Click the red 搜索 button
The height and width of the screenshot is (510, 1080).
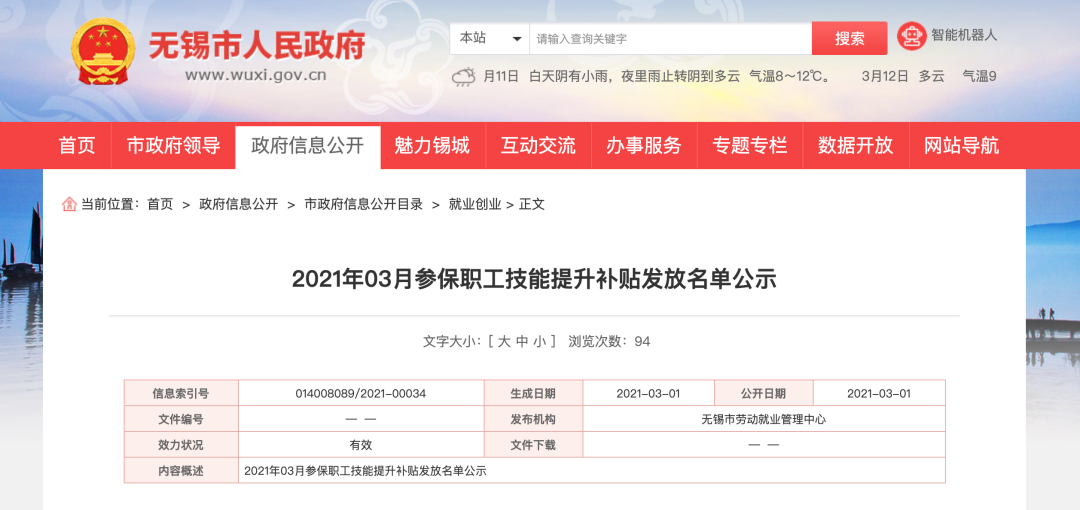coord(849,39)
